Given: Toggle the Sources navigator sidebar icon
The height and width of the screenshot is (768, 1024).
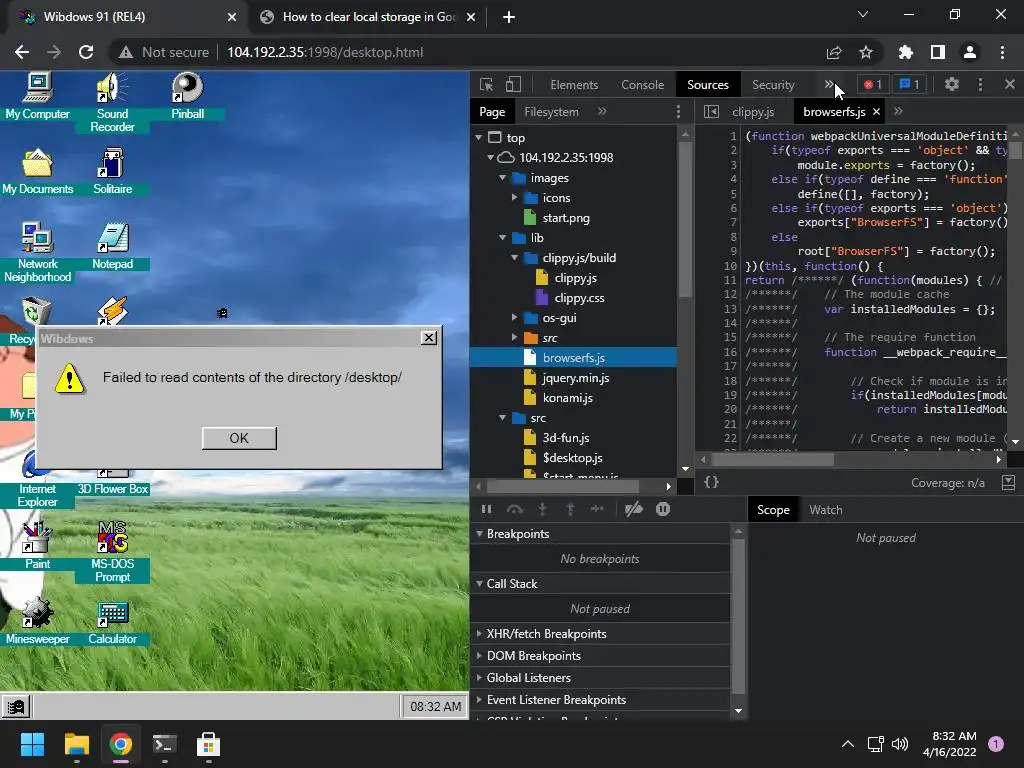Looking at the screenshot, I should pyautogui.click(x=711, y=112).
